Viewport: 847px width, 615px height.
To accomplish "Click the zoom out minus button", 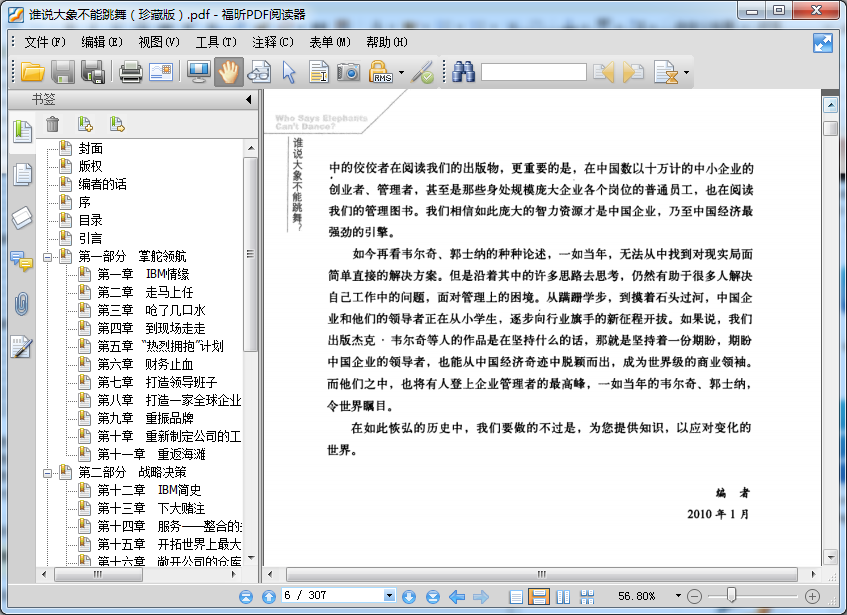I will click(x=694, y=597).
